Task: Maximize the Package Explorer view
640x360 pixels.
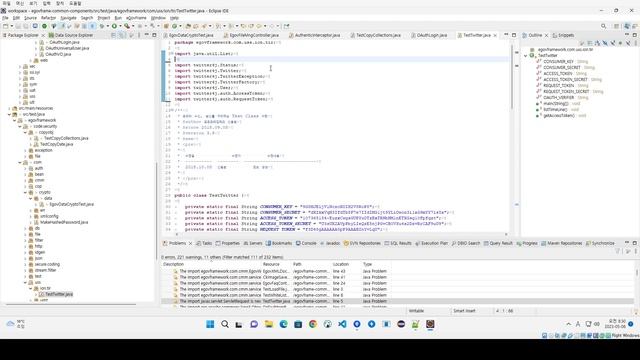Action: click(x=154, y=35)
